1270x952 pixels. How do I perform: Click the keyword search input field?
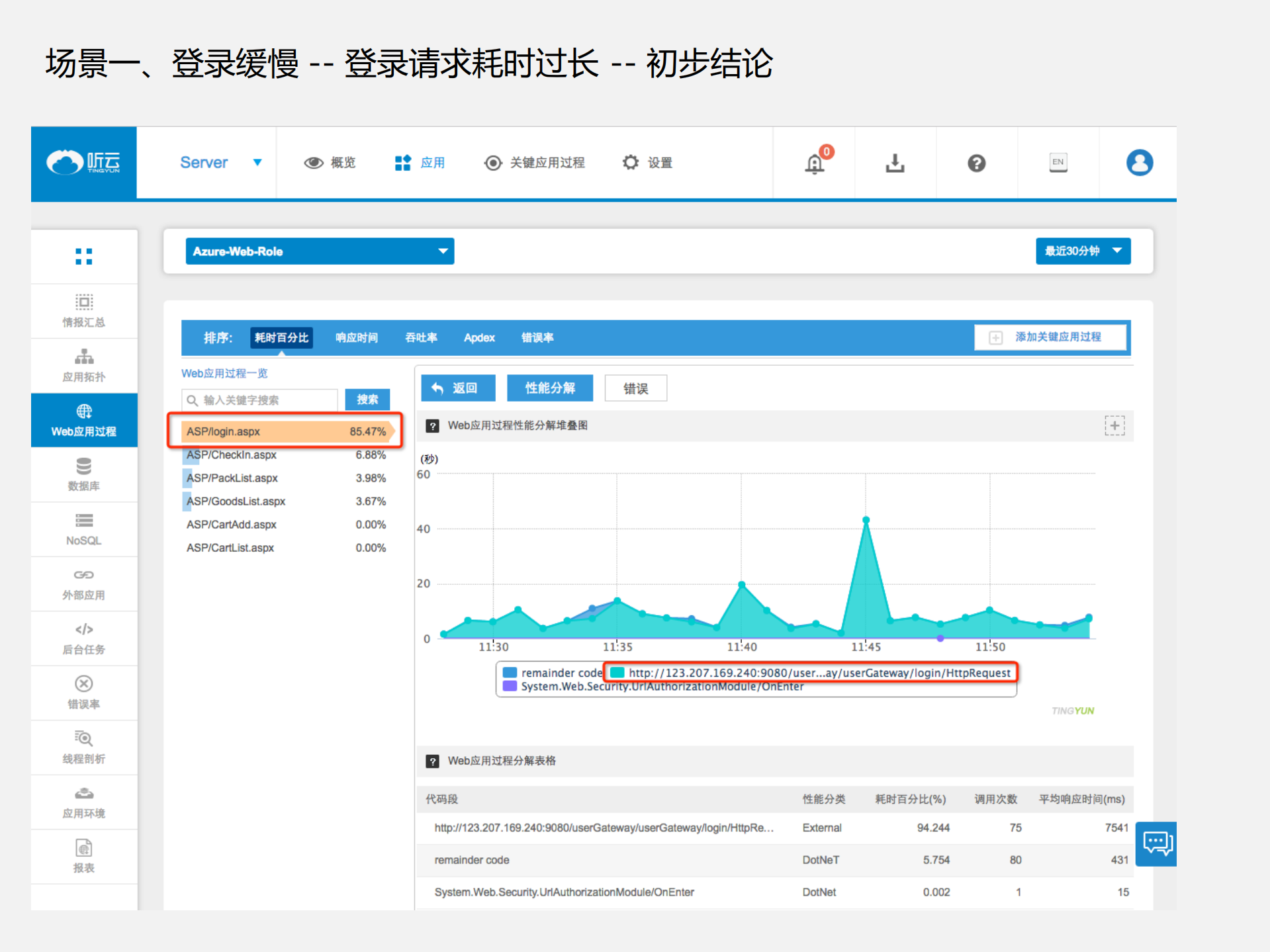pyautogui.click(x=259, y=400)
